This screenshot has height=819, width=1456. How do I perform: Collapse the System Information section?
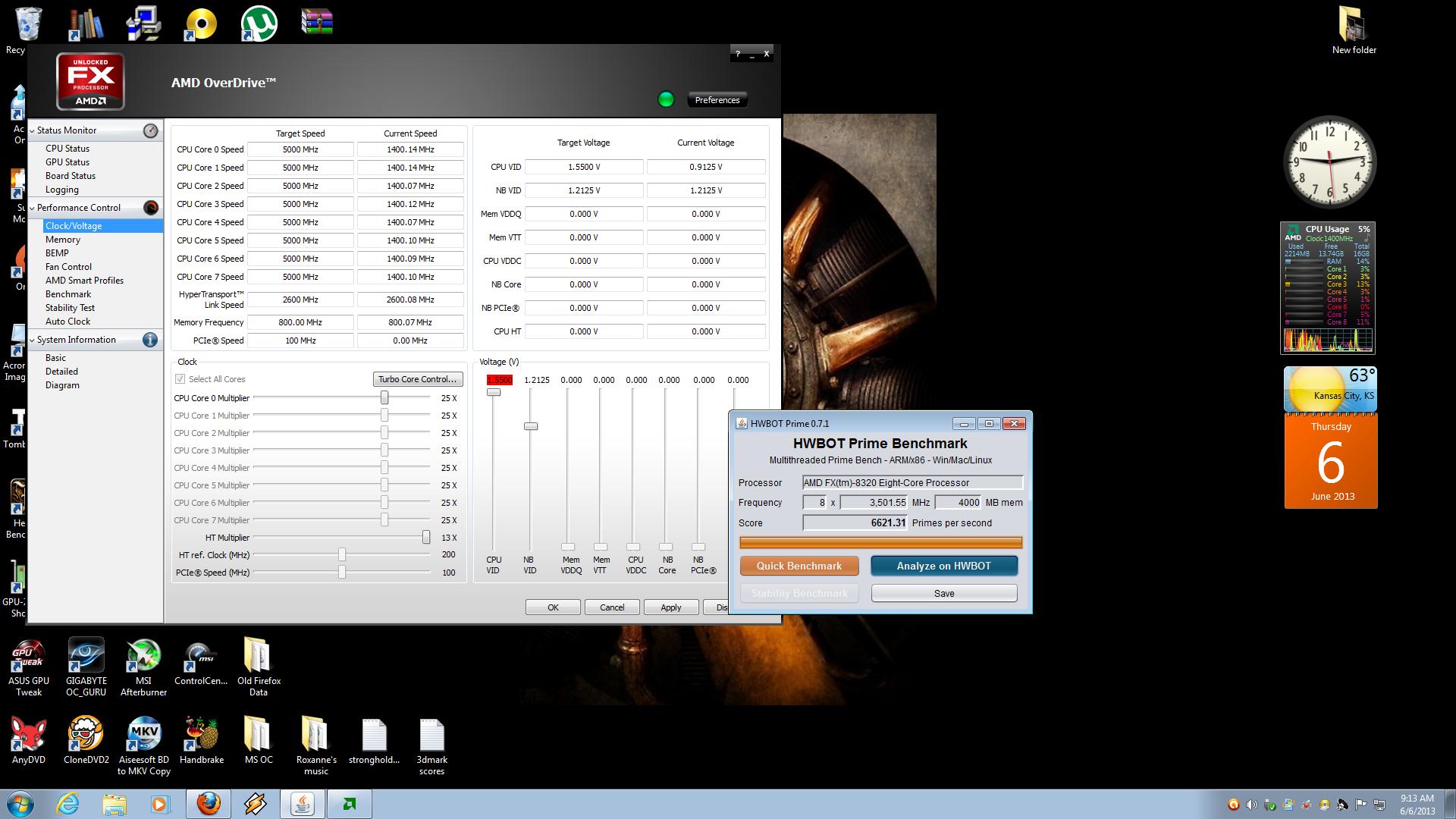[32, 340]
